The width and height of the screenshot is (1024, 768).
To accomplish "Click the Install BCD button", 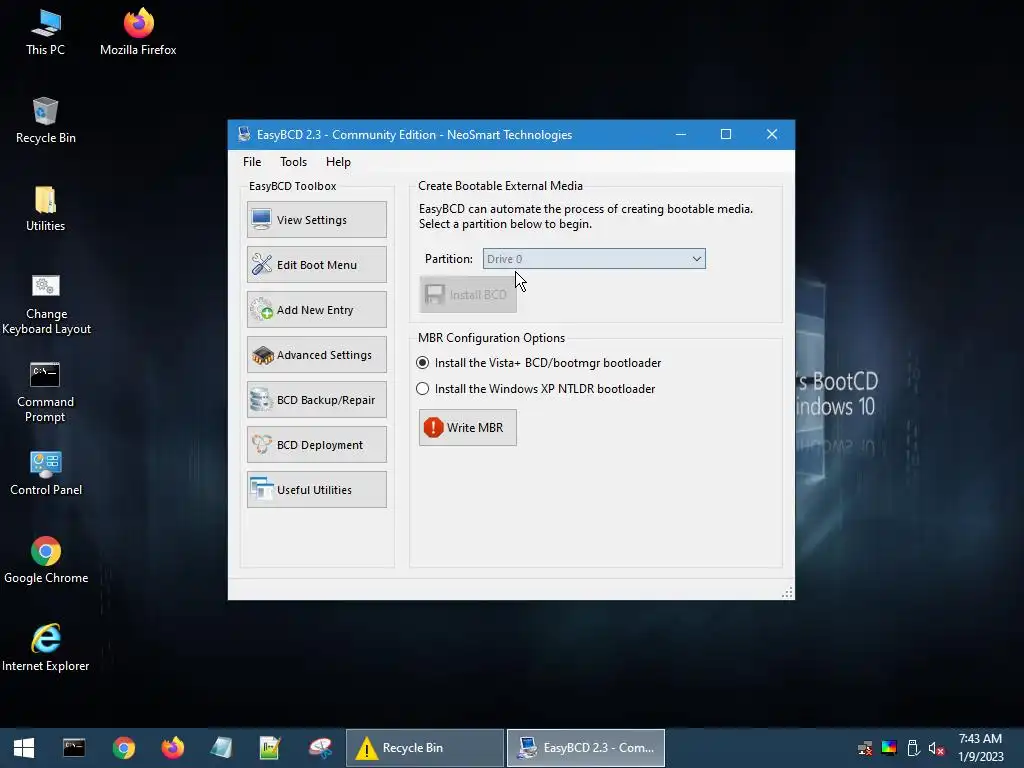I will tap(468, 295).
